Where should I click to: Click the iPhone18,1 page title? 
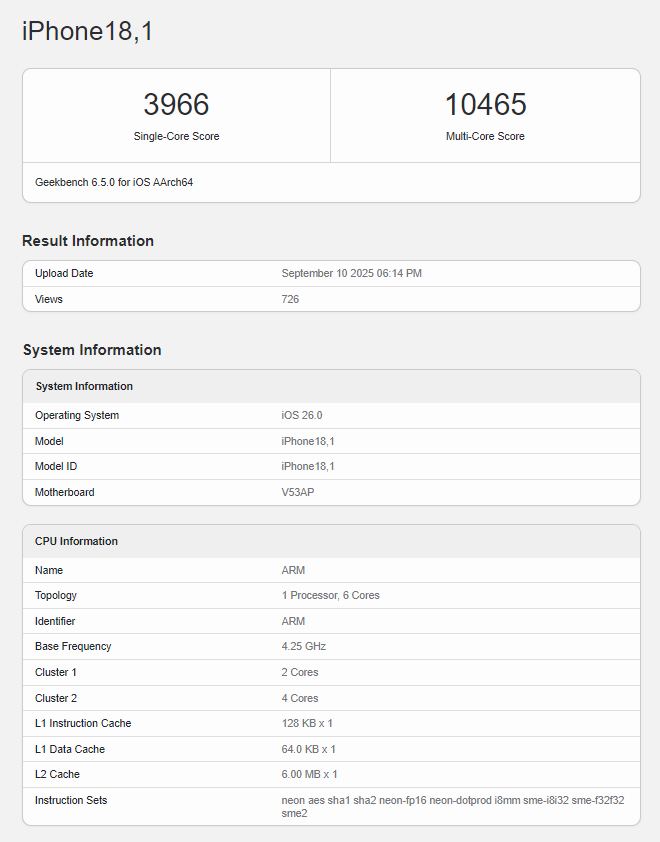88,31
